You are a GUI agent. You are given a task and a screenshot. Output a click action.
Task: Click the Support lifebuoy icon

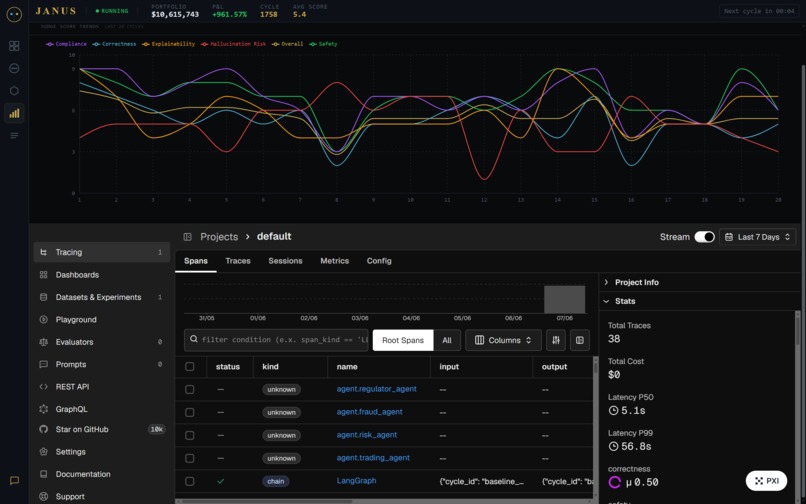[44, 496]
